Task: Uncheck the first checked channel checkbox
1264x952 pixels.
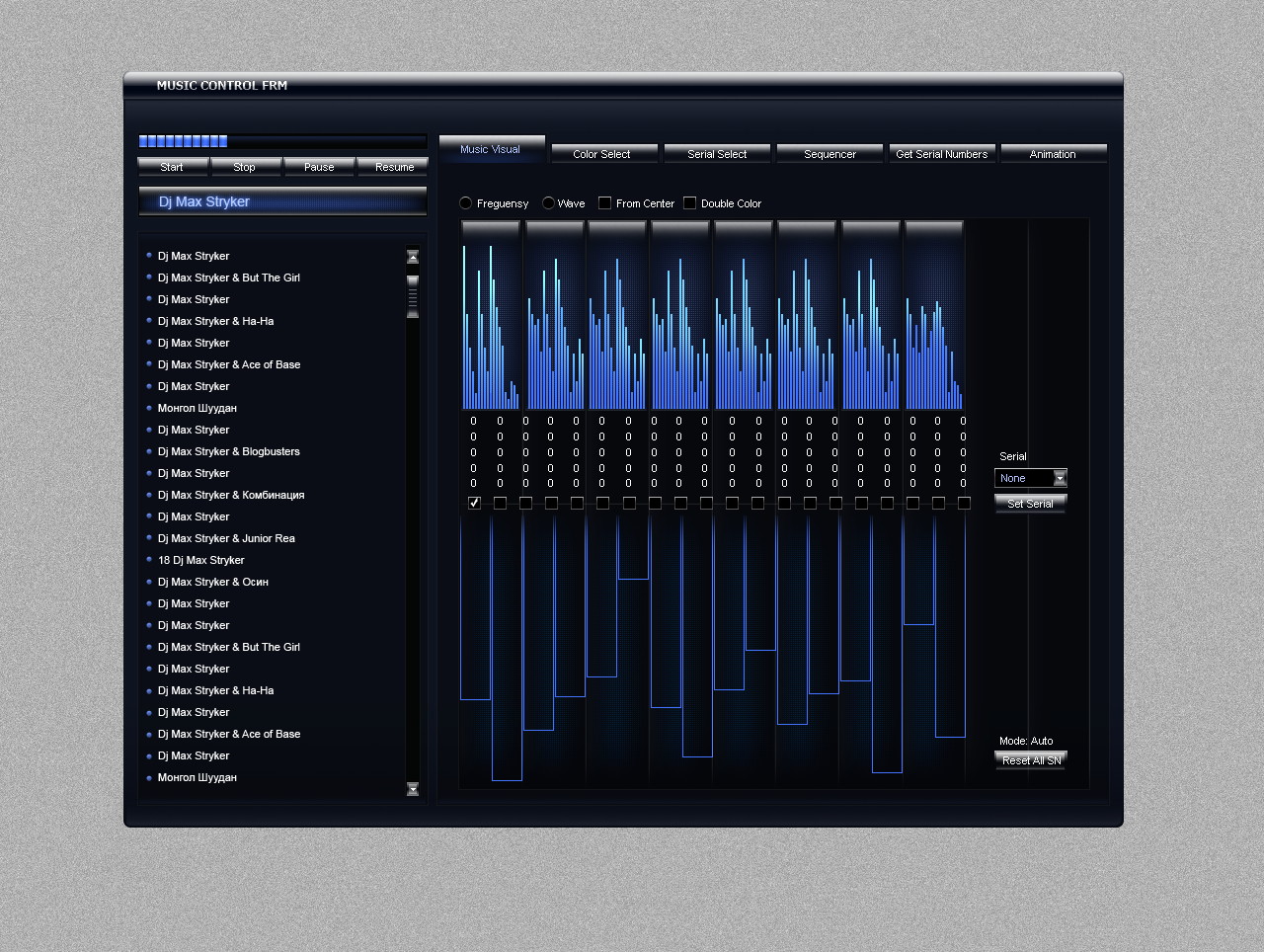Action: [474, 503]
